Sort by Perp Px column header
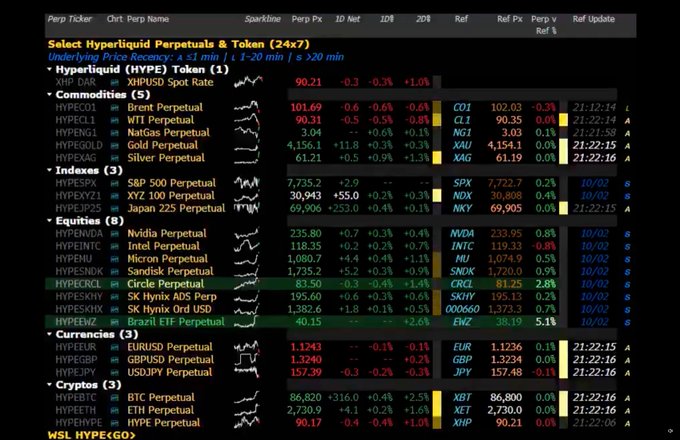This screenshot has height=440, width=680. pos(307,19)
